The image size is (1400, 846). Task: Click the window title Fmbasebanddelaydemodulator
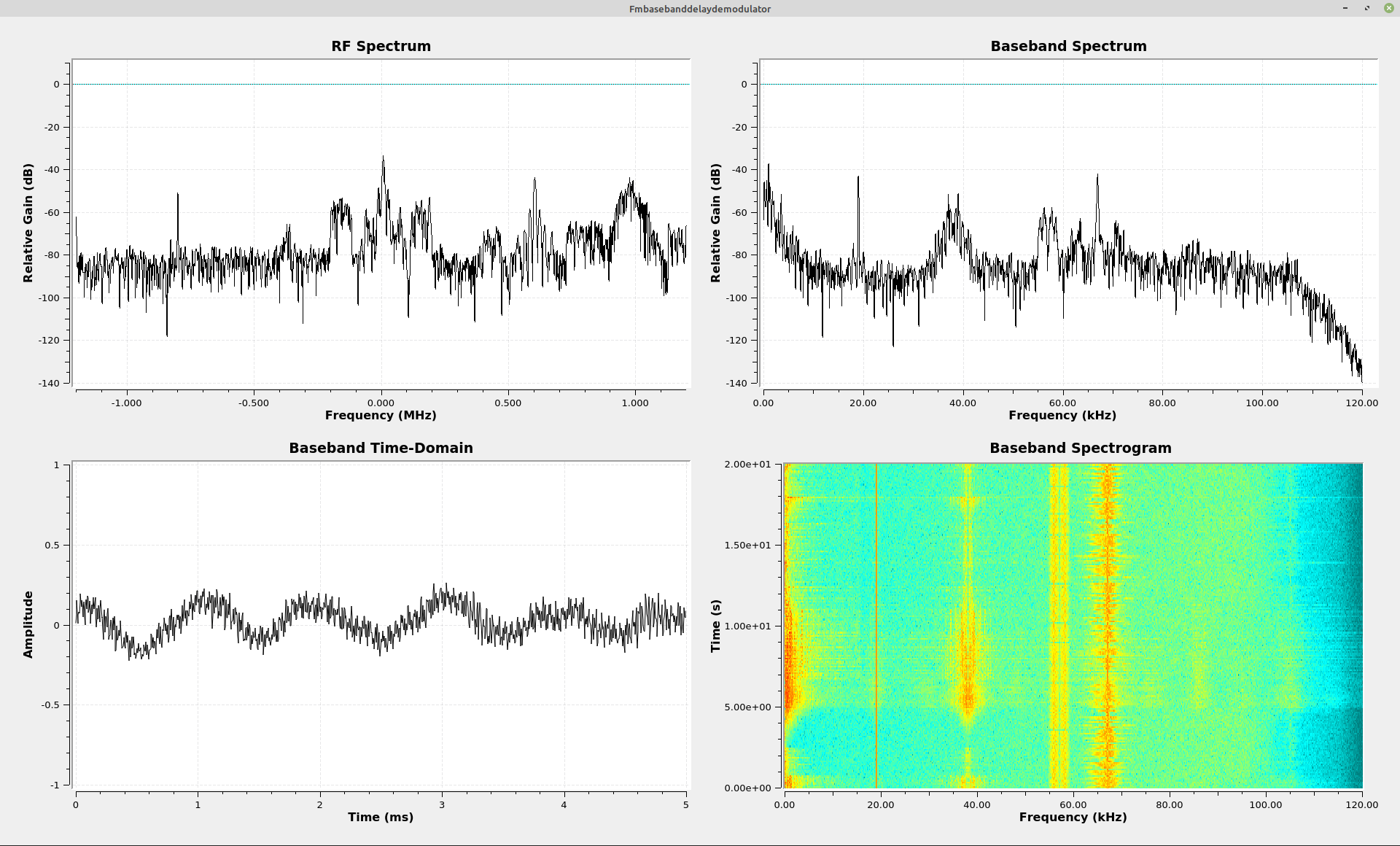[700, 9]
